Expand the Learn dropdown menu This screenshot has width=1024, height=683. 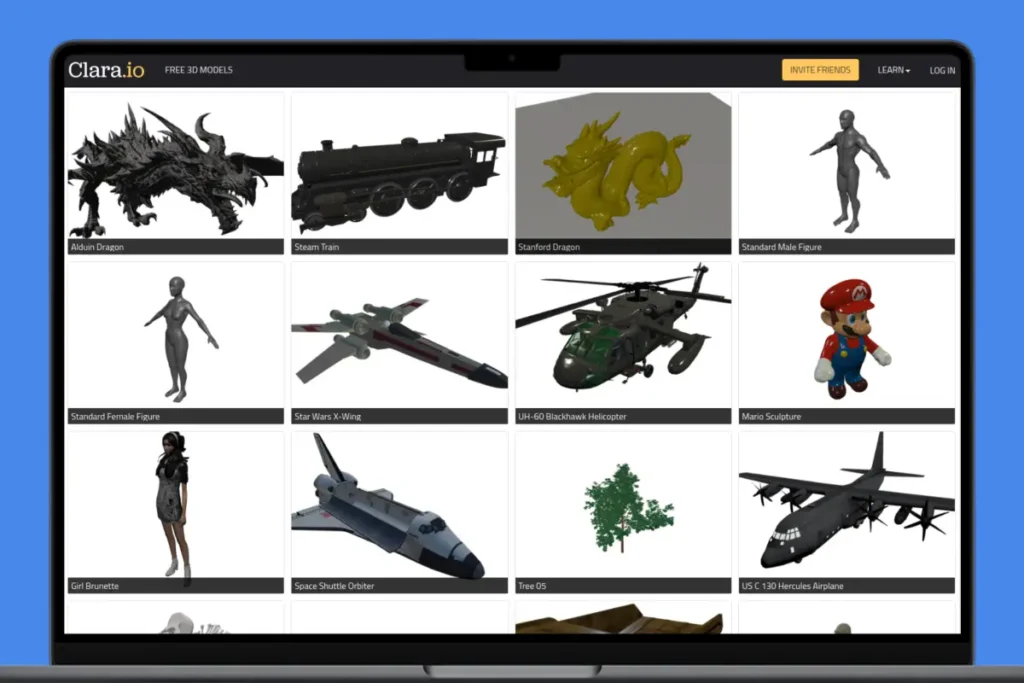tap(893, 70)
